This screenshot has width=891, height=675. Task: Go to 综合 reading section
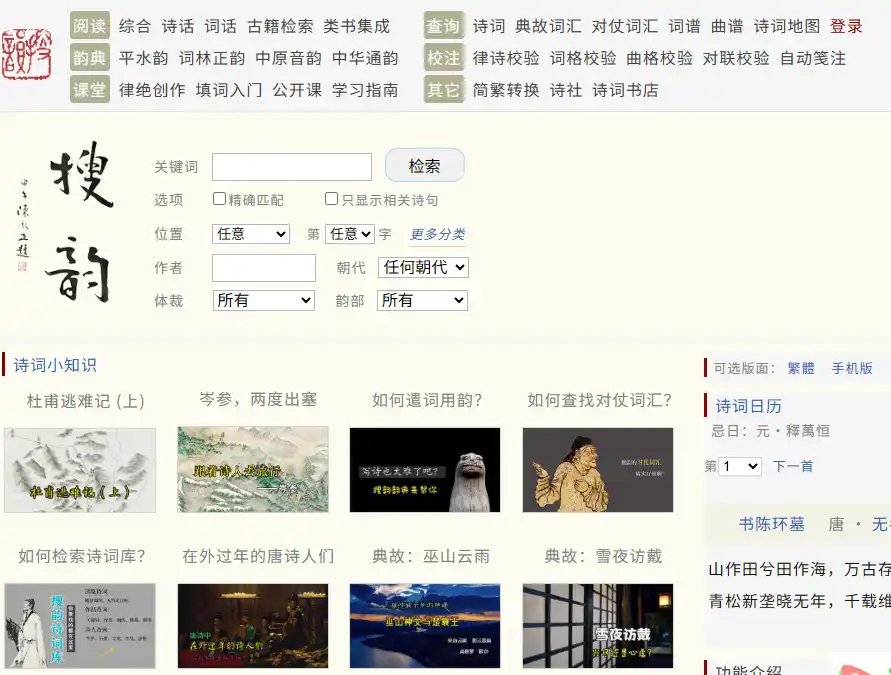coord(135,26)
